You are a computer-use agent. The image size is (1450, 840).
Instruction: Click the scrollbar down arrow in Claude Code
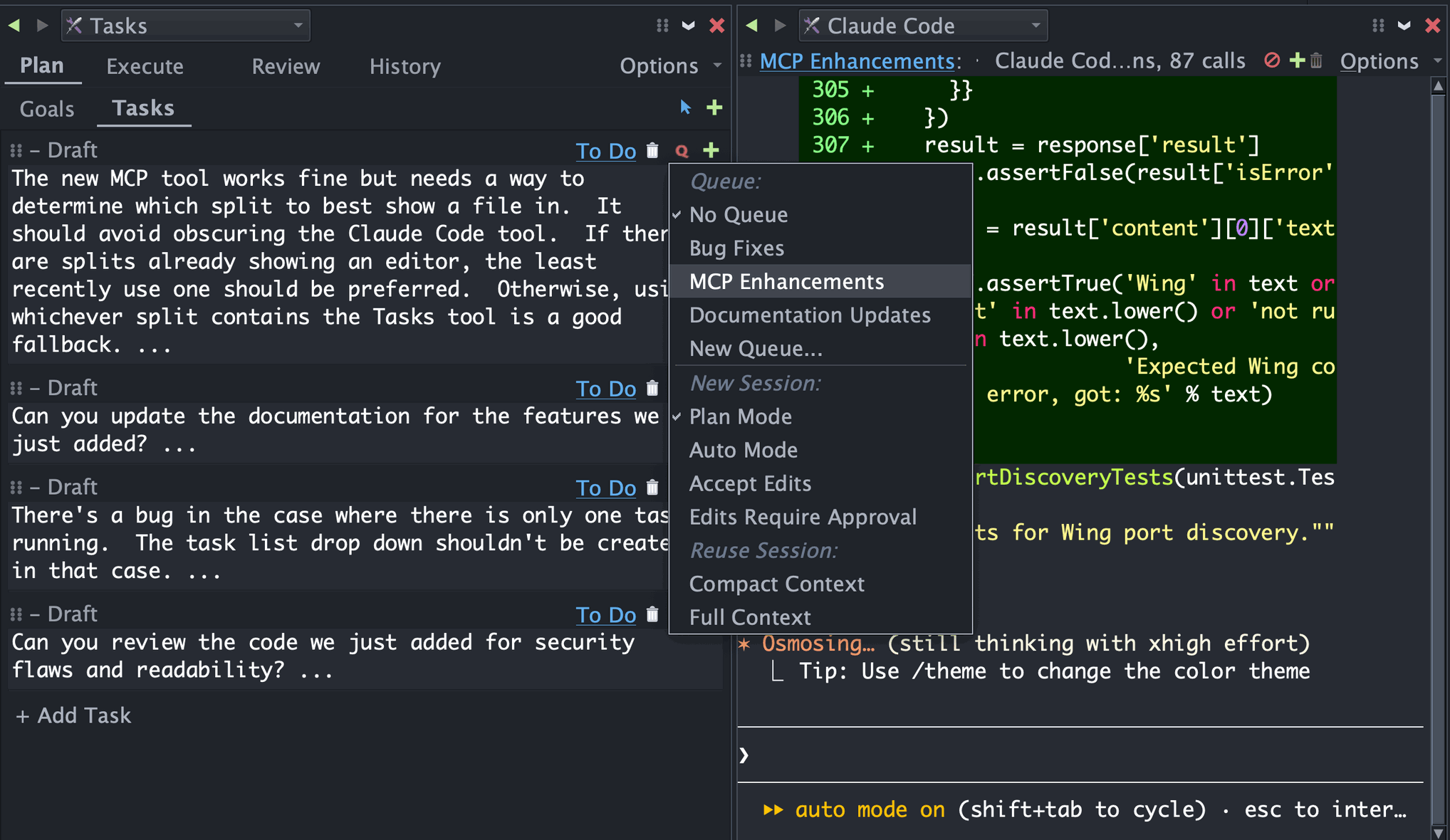click(1438, 832)
